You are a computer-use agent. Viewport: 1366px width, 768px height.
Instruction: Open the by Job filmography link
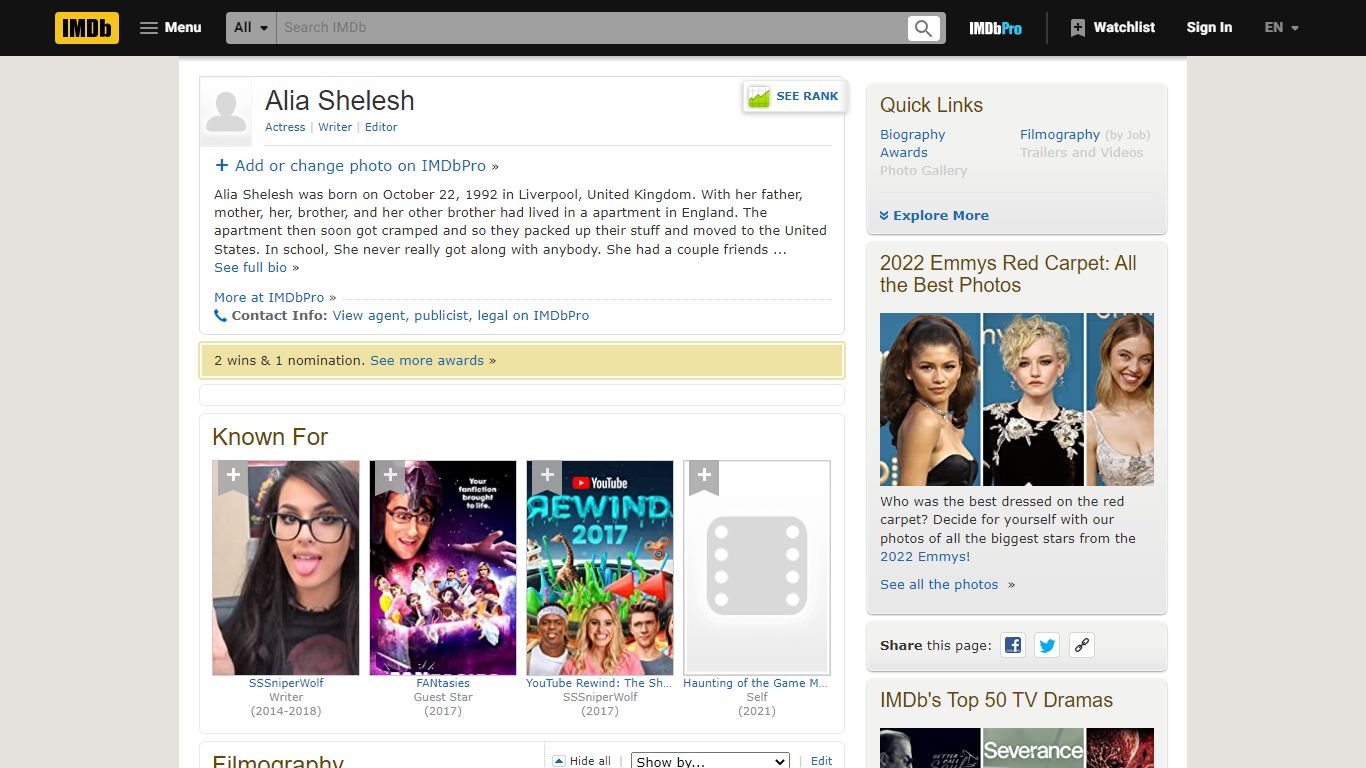pos(1128,135)
